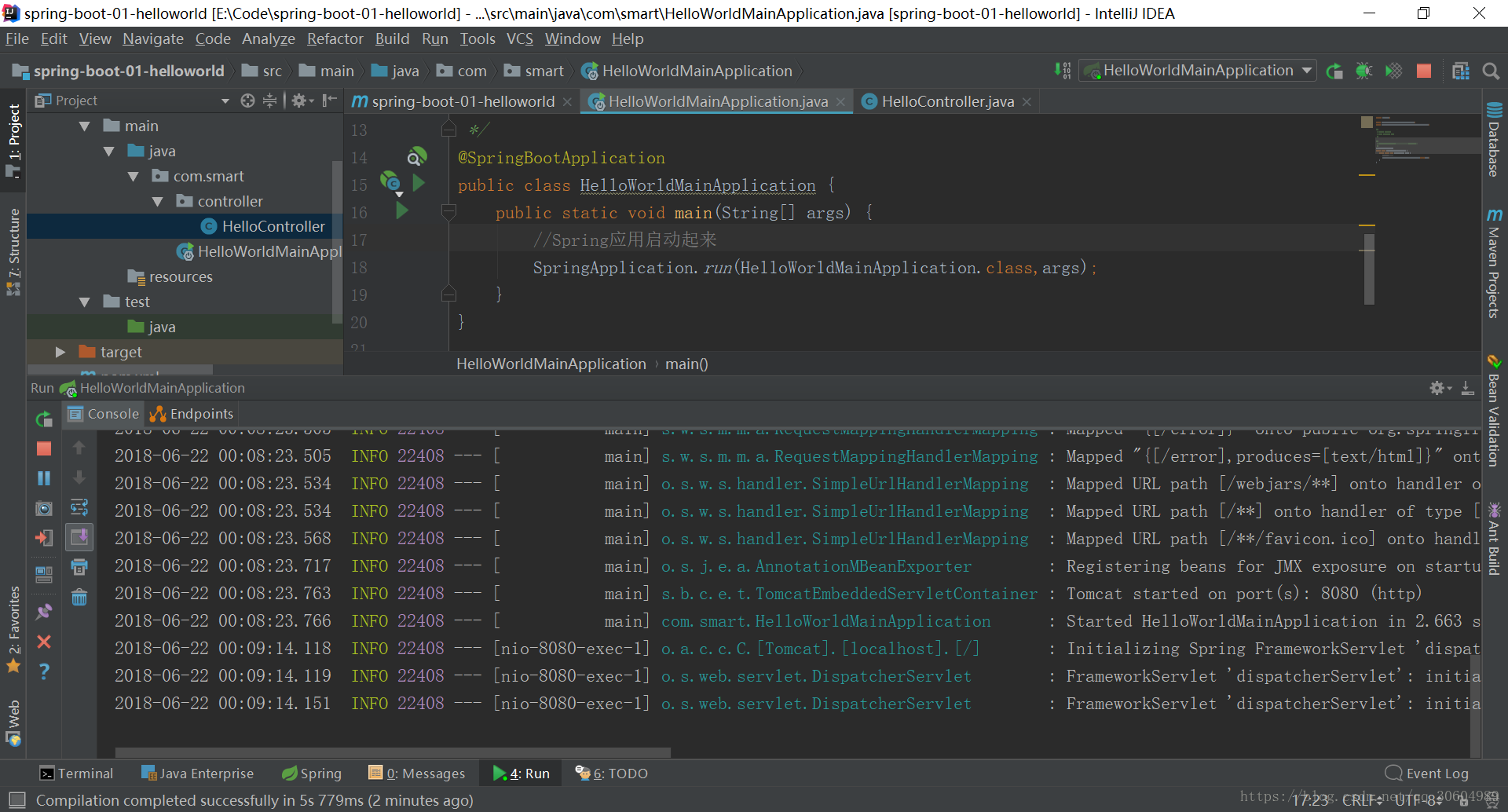The height and width of the screenshot is (812, 1508).
Task: Open Search Everywhere magnifier
Action: click(1491, 71)
